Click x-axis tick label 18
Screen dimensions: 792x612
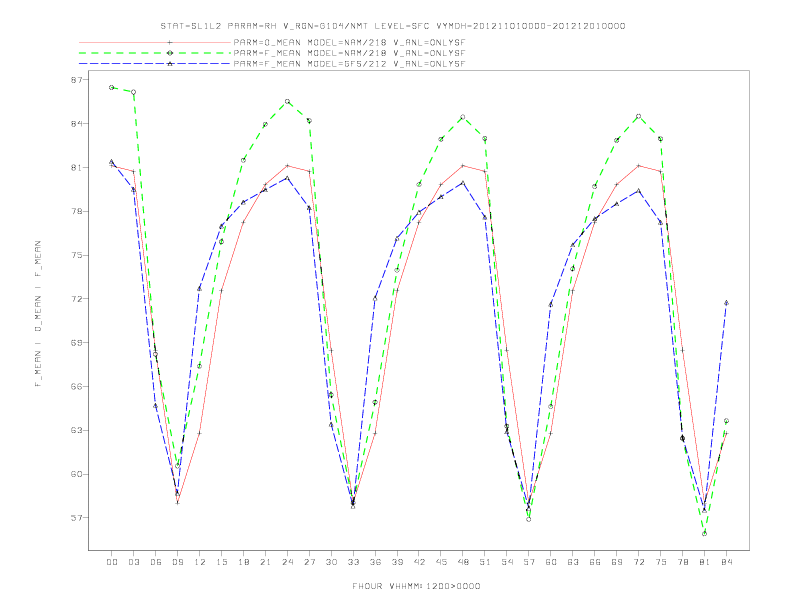[x=243, y=562]
